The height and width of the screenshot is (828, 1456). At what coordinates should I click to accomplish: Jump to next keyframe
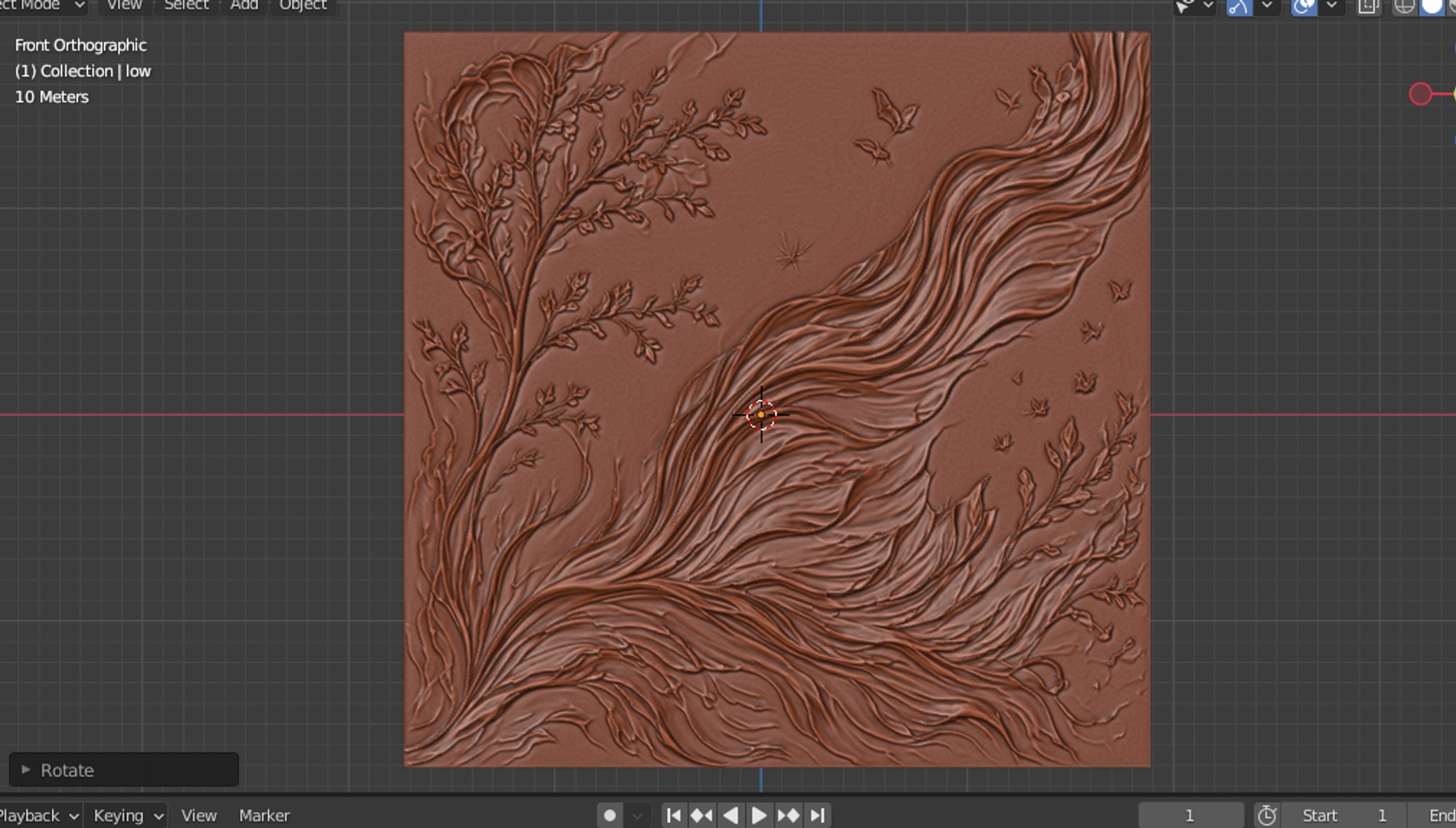[789, 815]
